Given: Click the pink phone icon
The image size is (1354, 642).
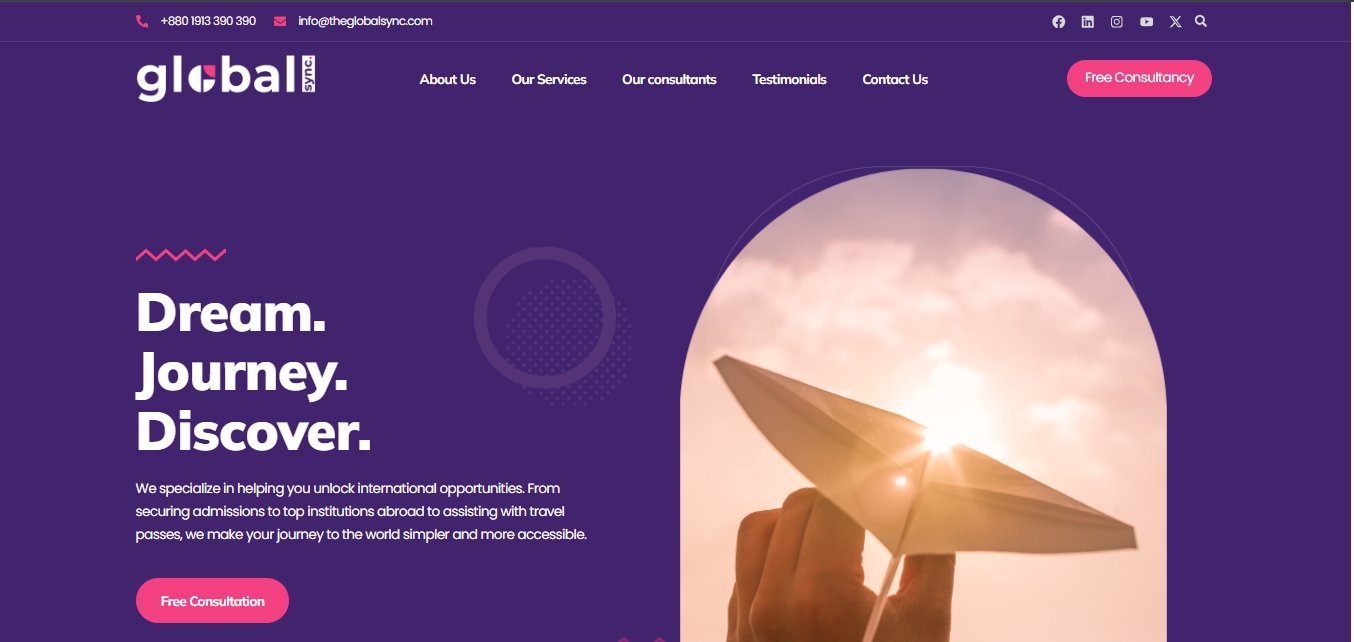Looking at the screenshot, I should 142,21.
